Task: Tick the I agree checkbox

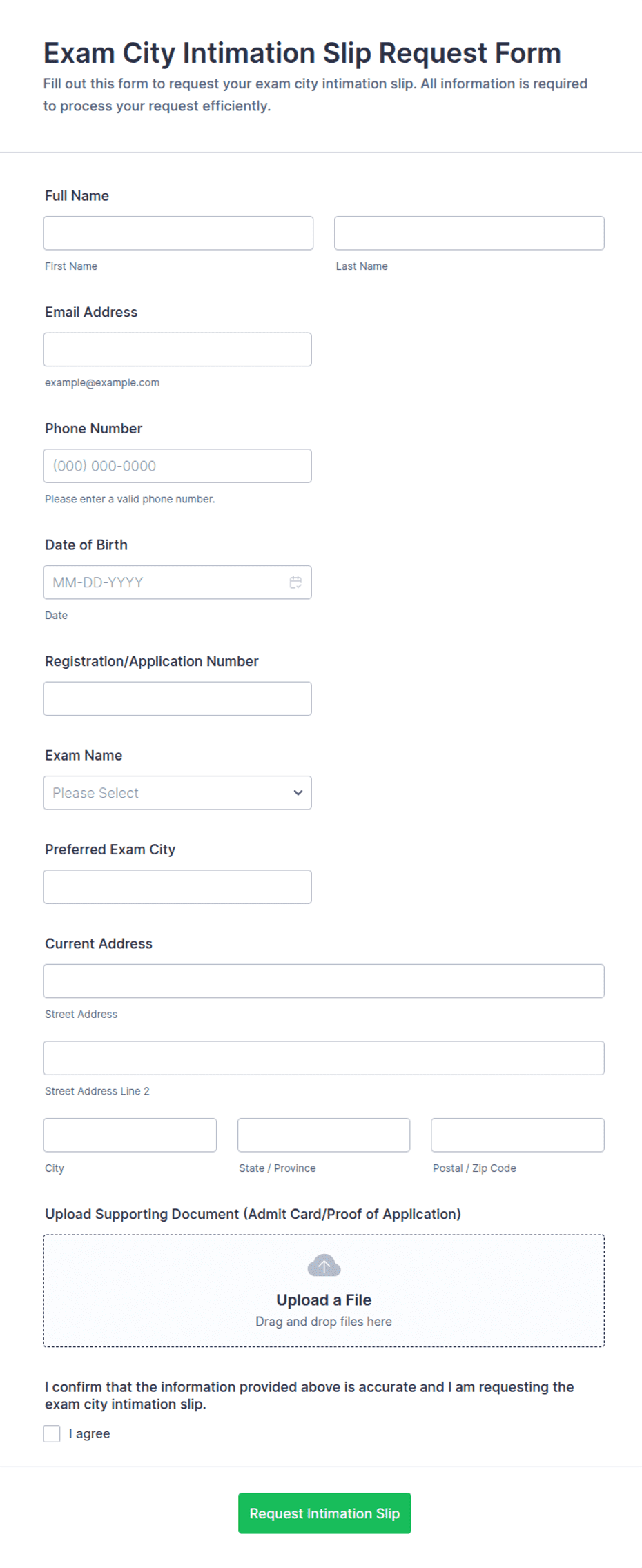Action: click(x=52, y=1433)
